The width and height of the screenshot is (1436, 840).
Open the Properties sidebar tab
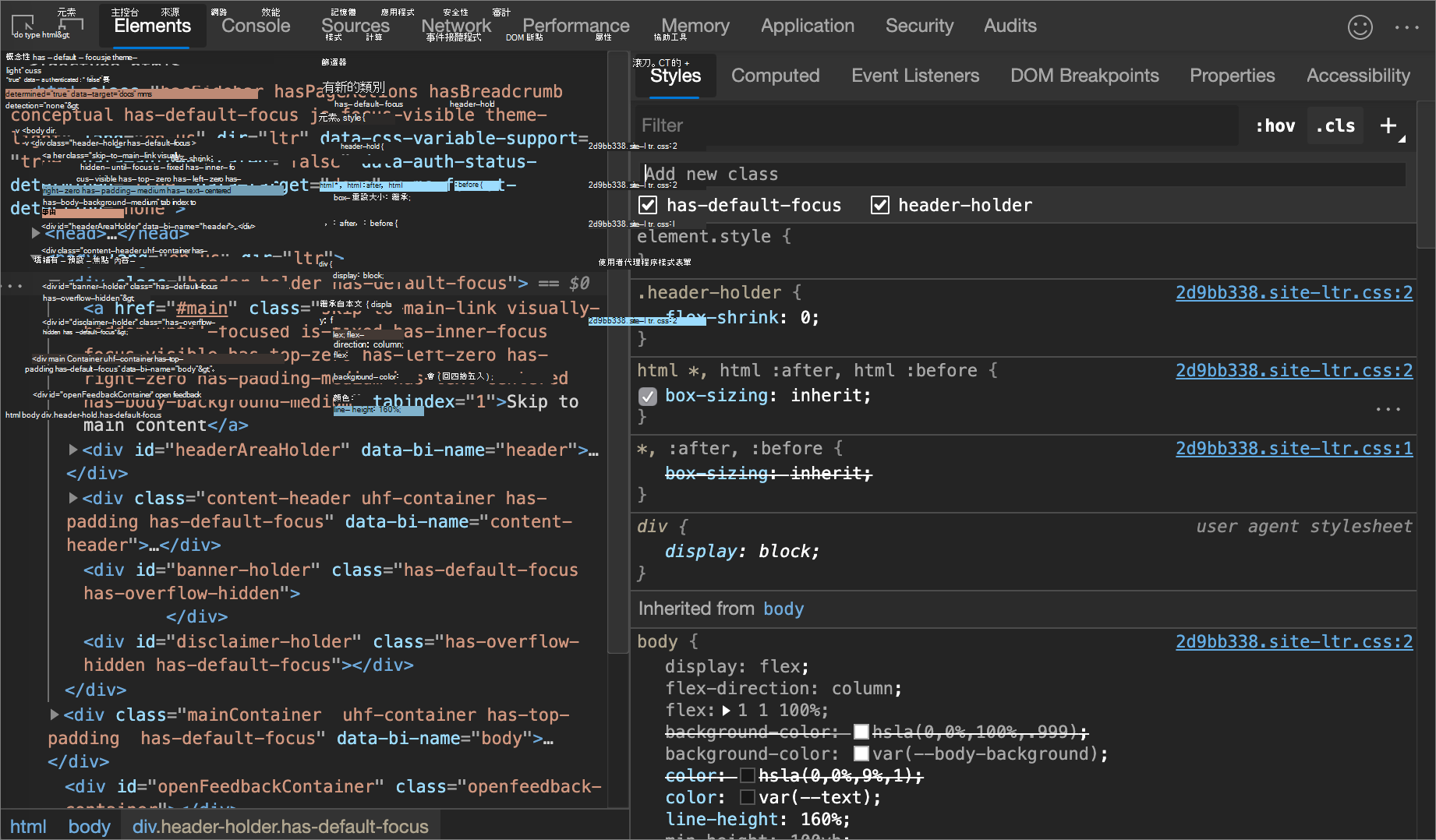click(1232, 76)
